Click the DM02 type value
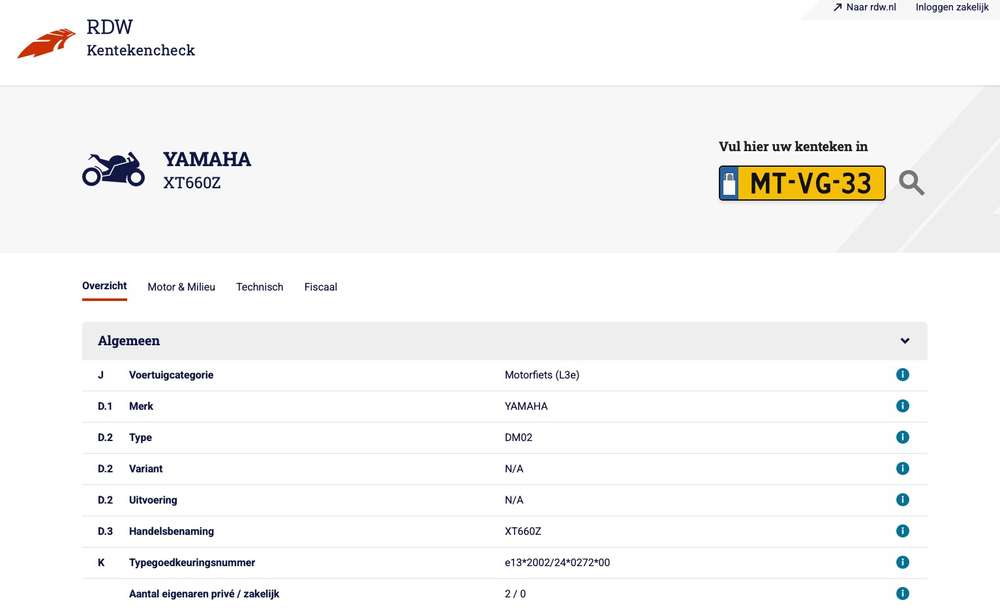 pyautogui.click(x=518, y=438)
